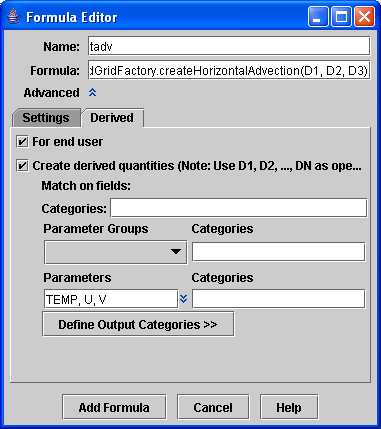Toggle Create derived quantities checkbox
Image resolution: width=381 pixels, height=429 pixels.
pos(22,166)
